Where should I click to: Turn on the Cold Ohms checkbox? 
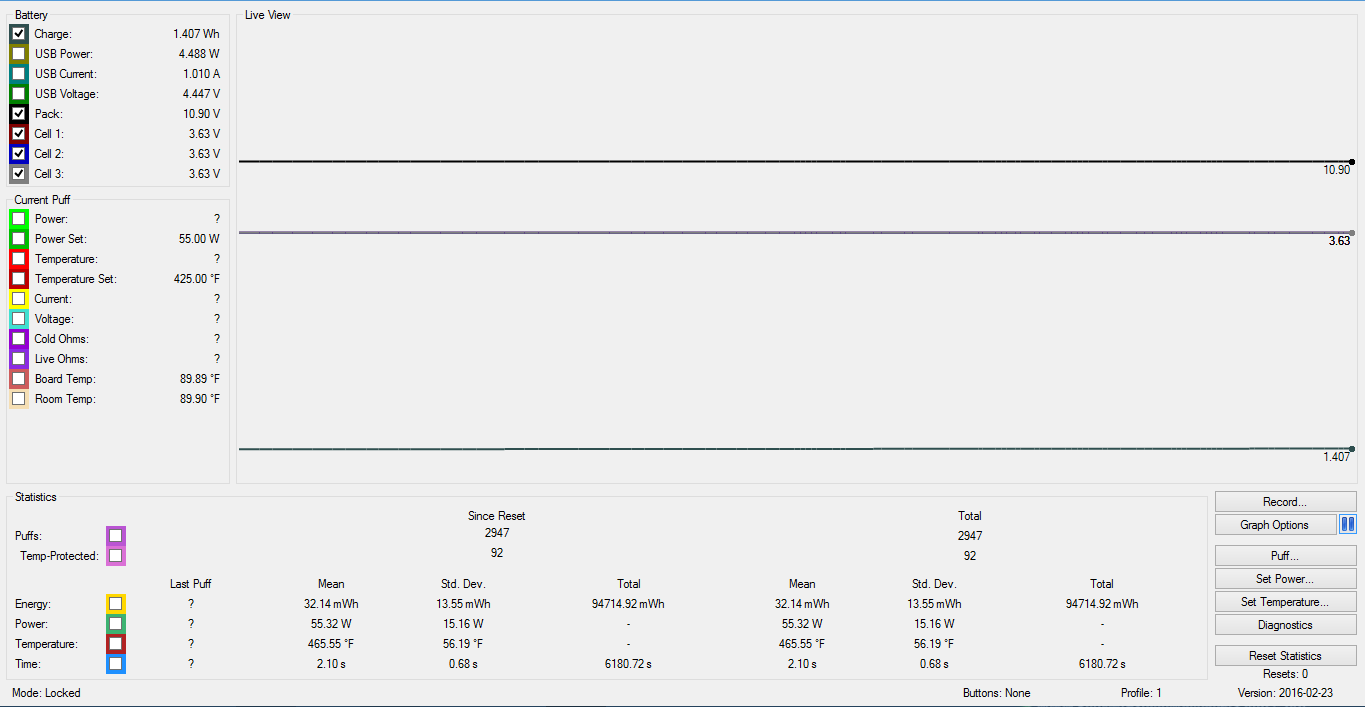pyautogui.click(x=19, y=339)
